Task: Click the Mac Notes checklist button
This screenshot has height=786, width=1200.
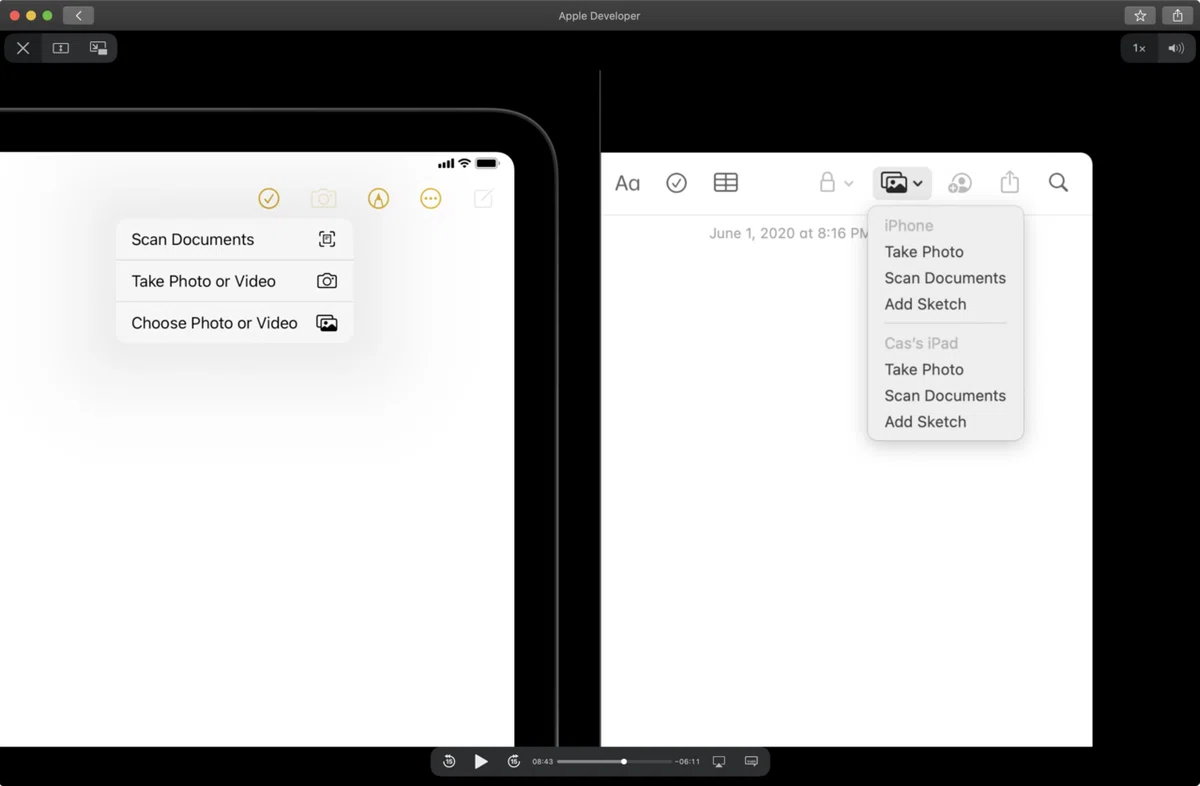Action: coord(677,183)
